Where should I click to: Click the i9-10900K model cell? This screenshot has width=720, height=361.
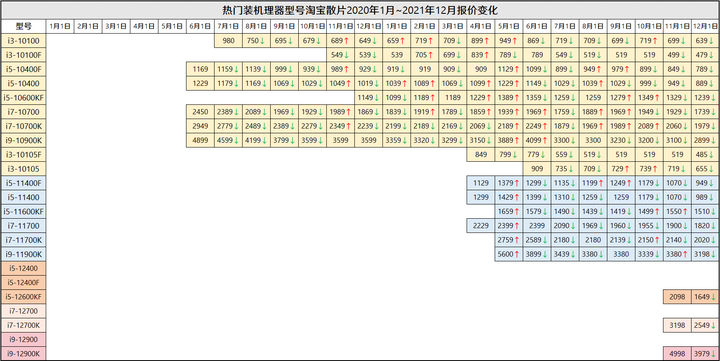[23, 140]
